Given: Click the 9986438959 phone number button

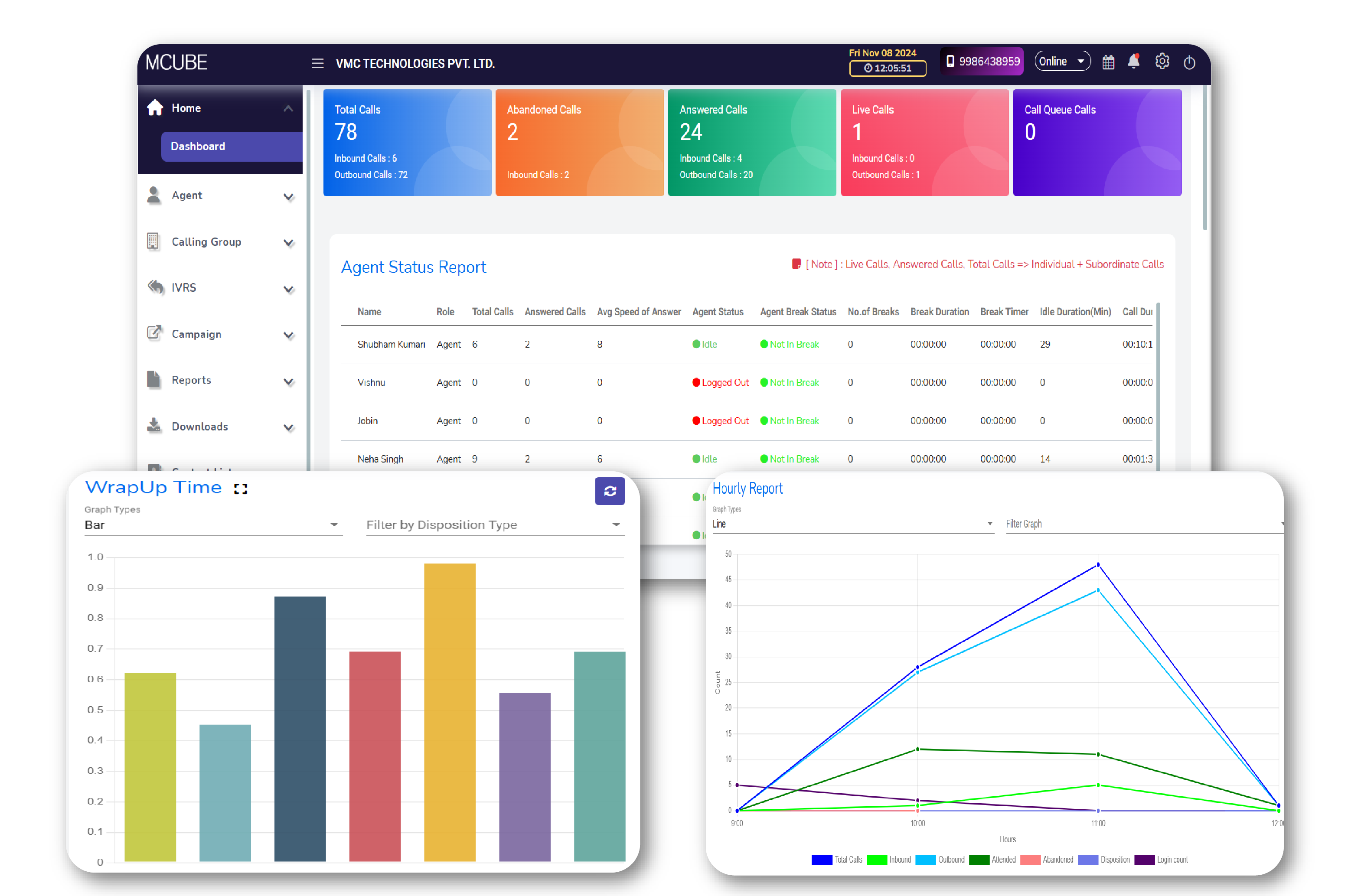Looking at the screenshot, I should pos(982,61).
